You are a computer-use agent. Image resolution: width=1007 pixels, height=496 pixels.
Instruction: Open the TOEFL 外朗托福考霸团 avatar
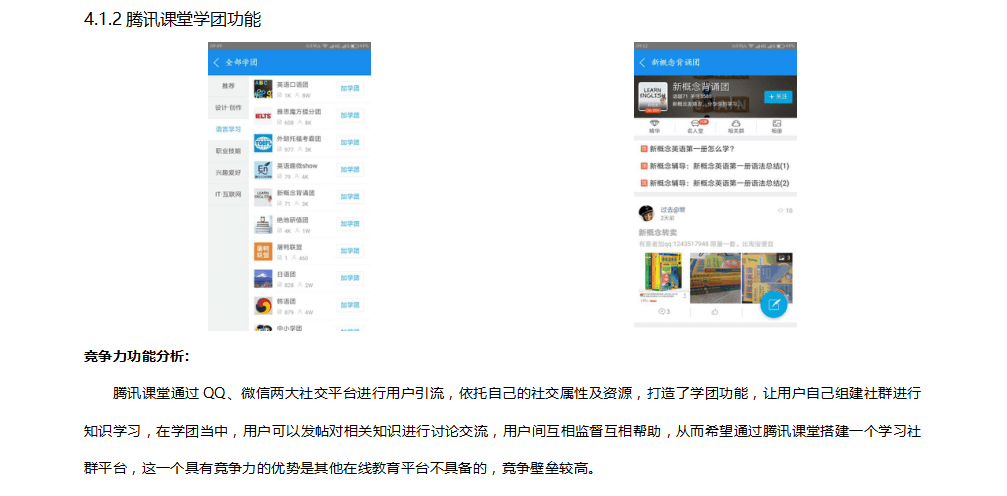click(263, 143)
